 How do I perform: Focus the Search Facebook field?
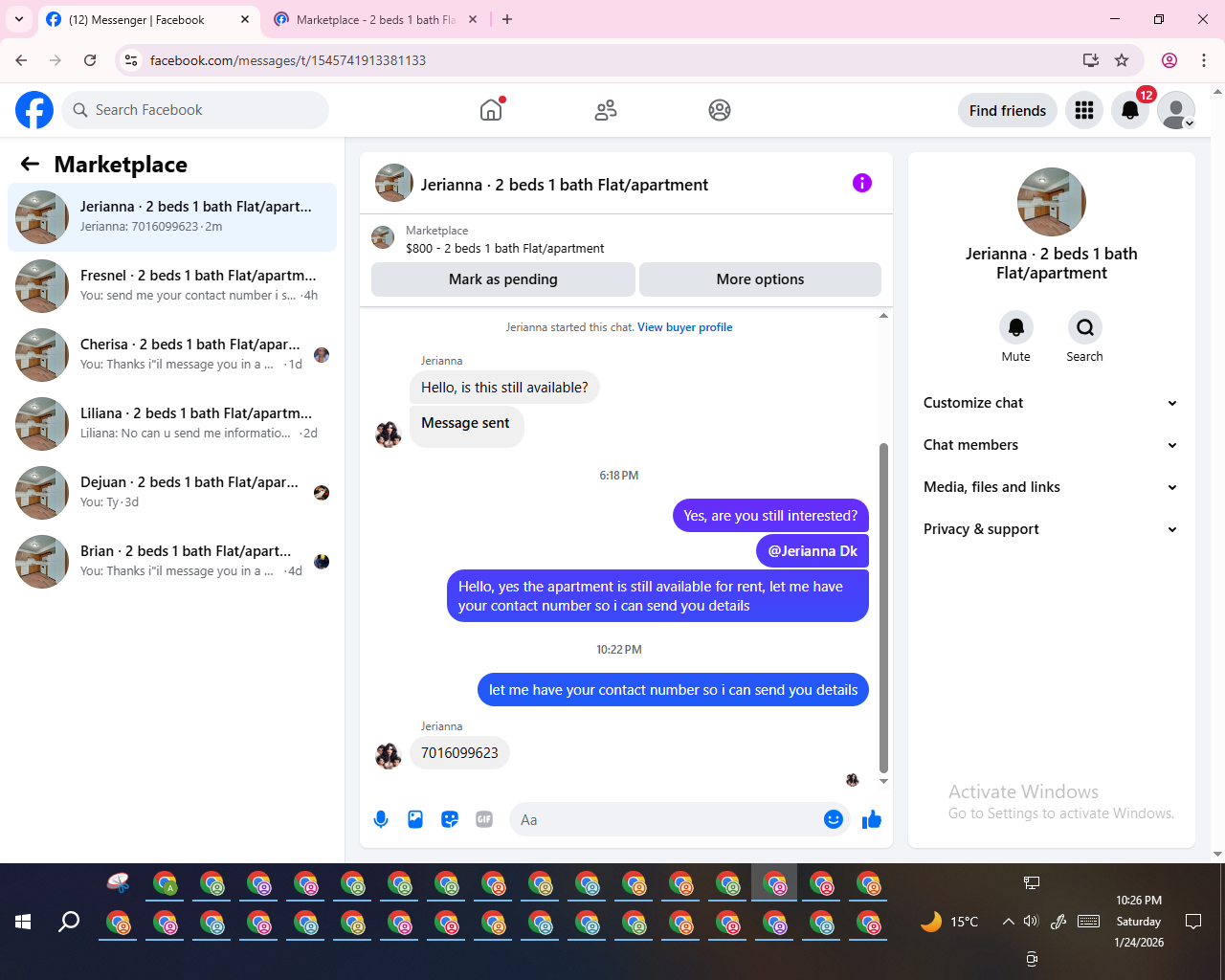[x=195, y=110]
